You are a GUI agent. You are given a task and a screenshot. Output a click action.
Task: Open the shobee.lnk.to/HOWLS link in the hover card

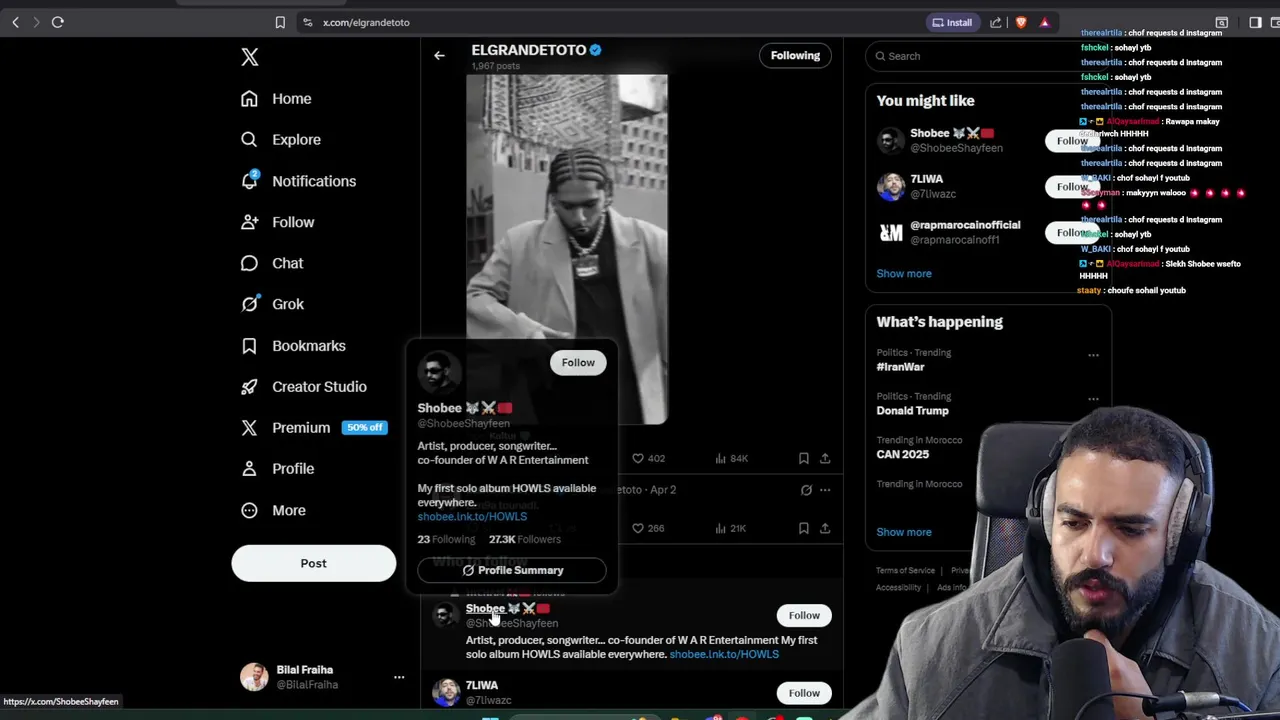472,517
